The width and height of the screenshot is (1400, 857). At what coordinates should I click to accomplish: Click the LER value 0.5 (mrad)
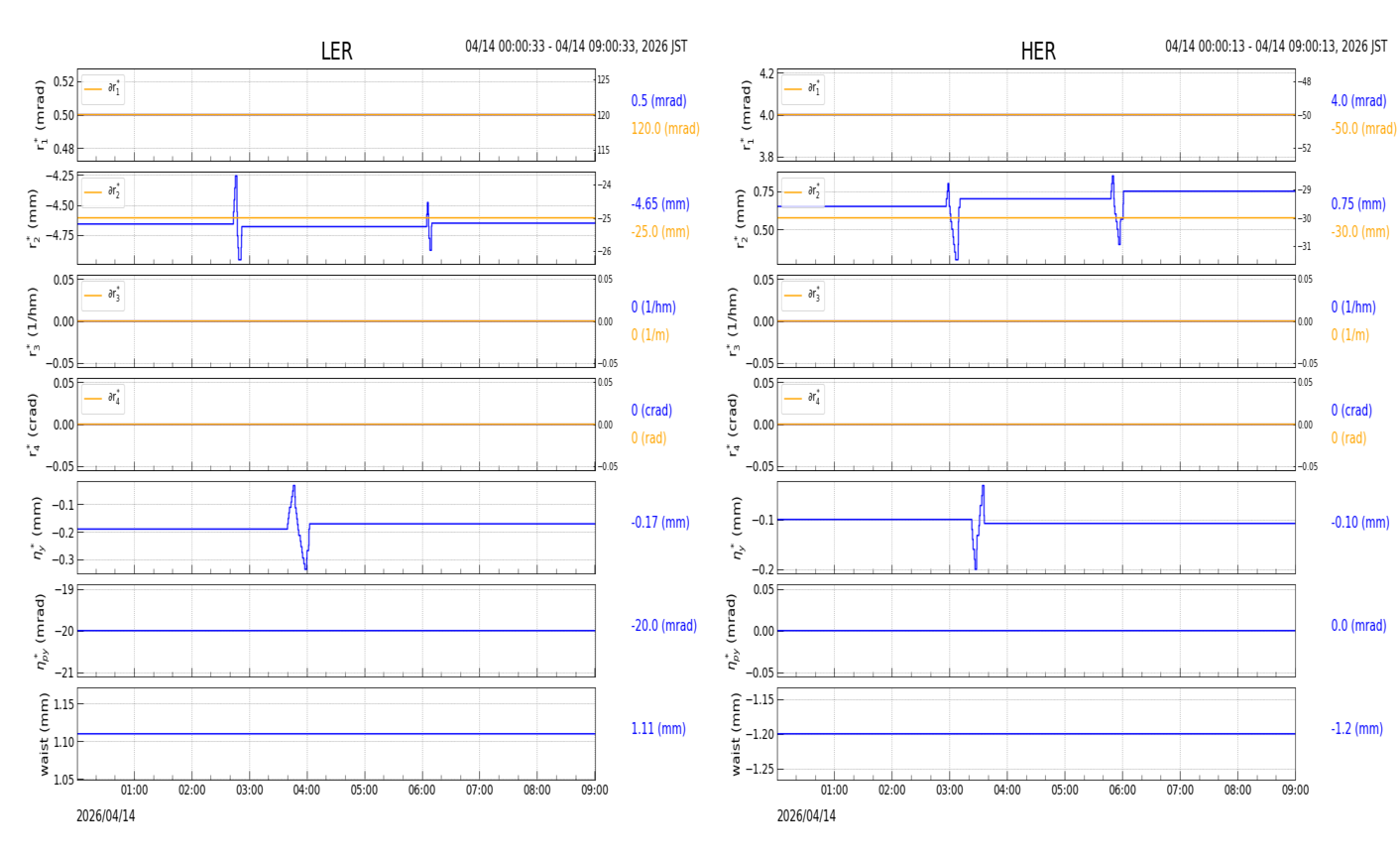[x=658, y=100]
